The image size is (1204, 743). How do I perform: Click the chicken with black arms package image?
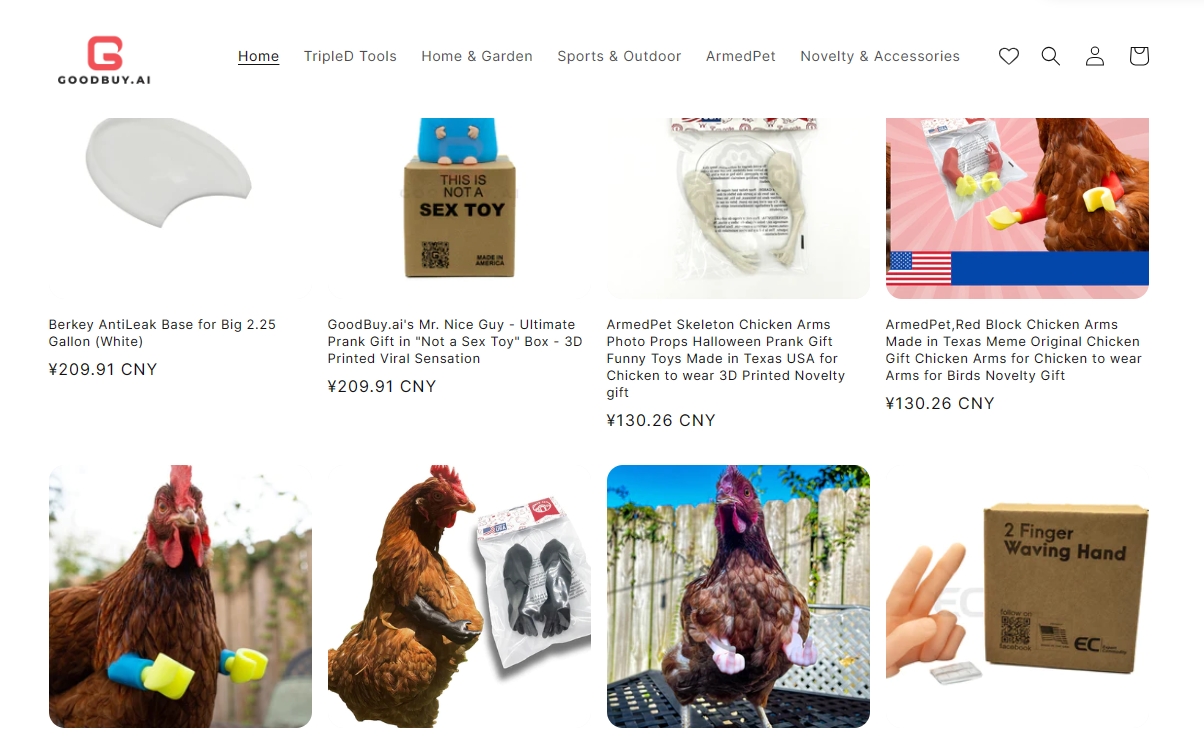459,596
